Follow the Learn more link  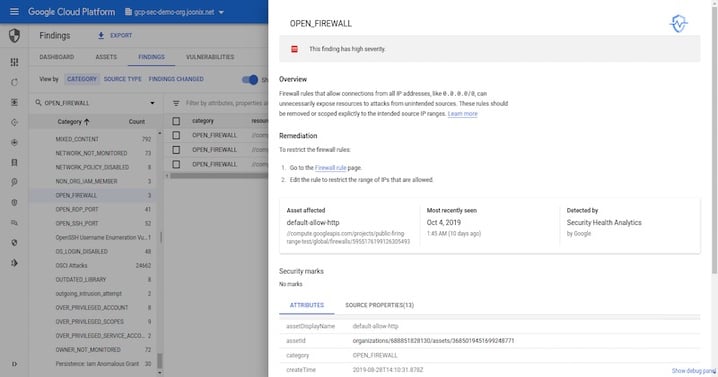pyautogui.click(x=462, y=114)
